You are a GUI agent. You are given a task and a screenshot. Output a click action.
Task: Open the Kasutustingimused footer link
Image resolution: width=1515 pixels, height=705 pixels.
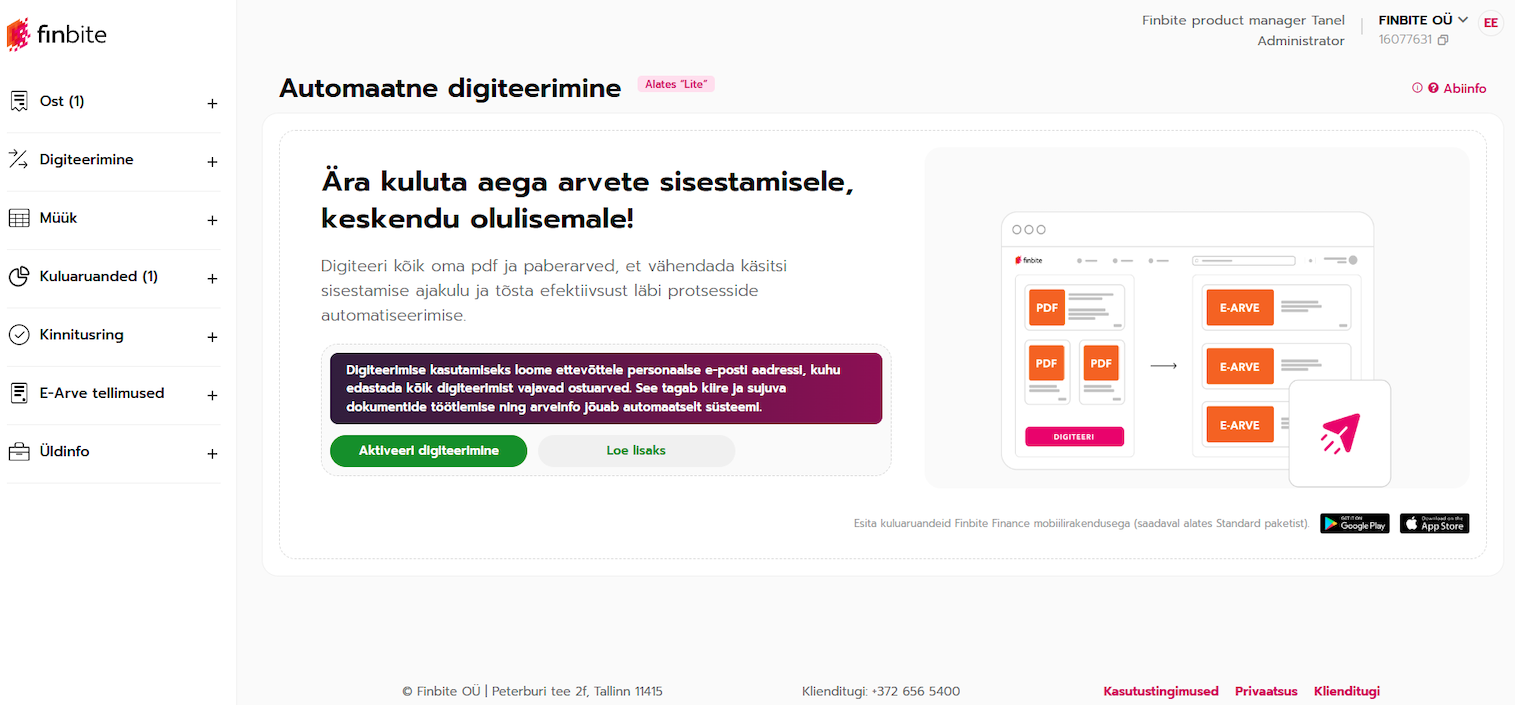(x=1160, y=691)
